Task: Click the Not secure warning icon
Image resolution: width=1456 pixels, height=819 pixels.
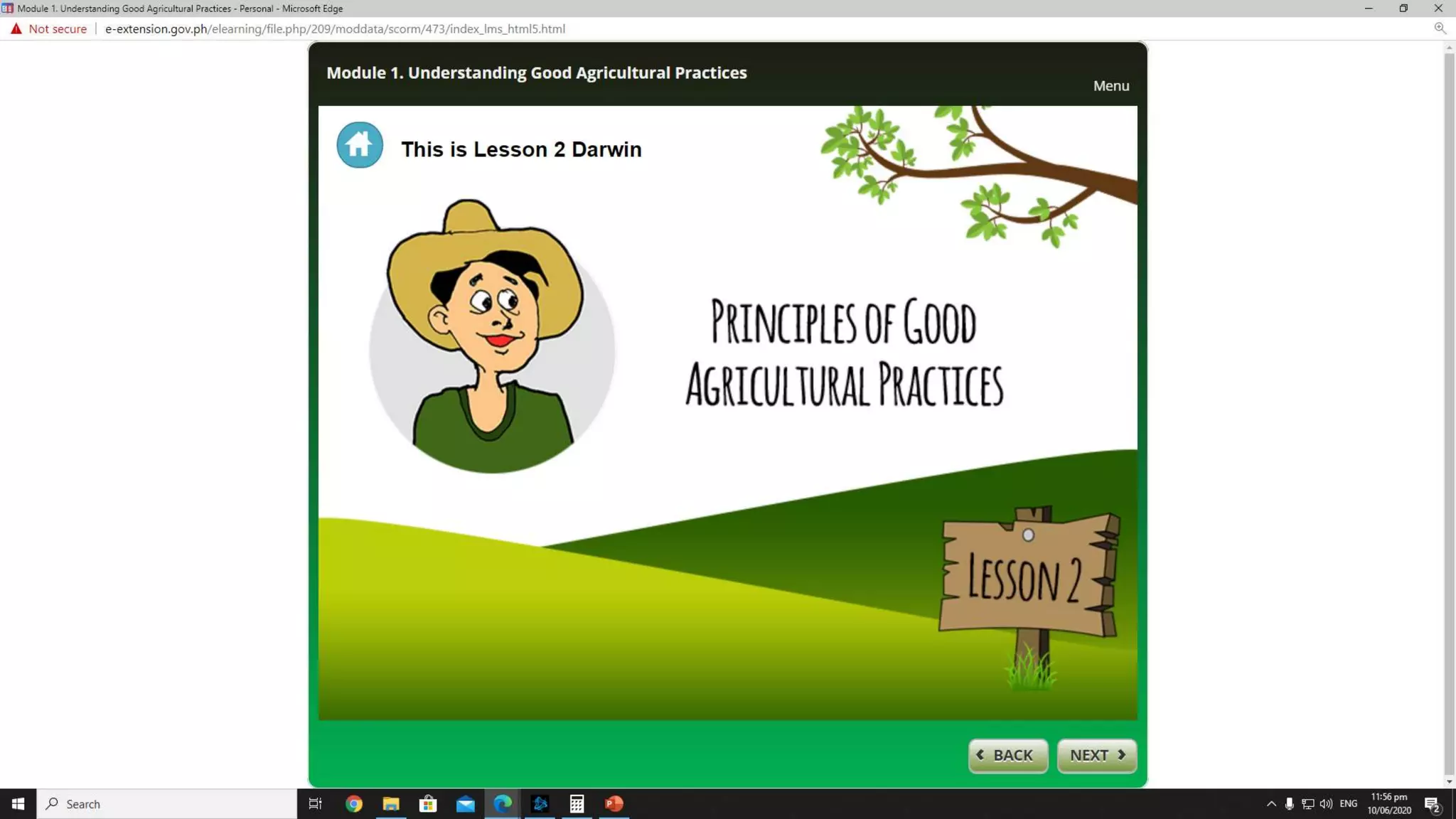Action: click(16, 29)
